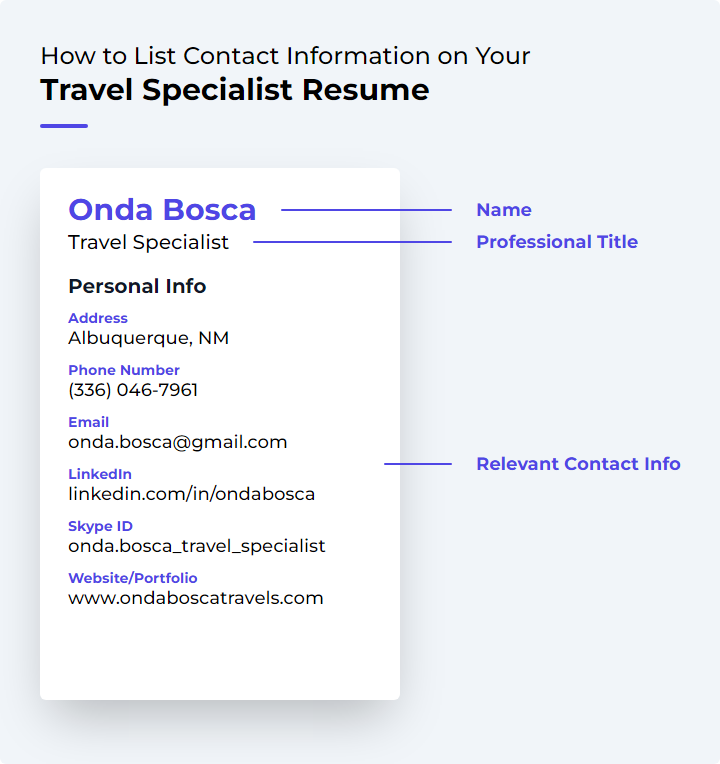Click the Phone Number label

[124, 370]
